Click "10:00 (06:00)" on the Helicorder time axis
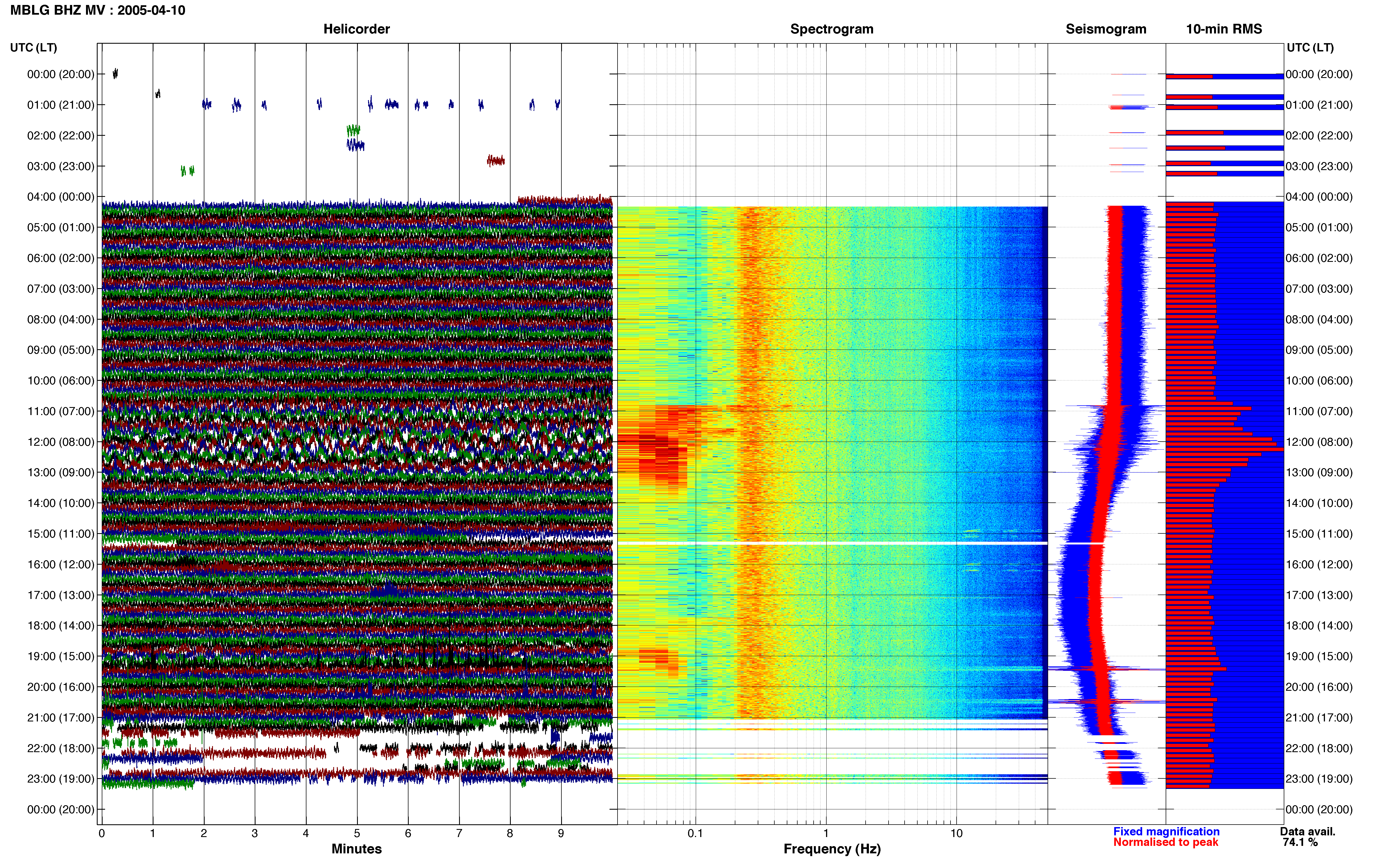Viewport: 1388px width, 868px height. (61, 380)
